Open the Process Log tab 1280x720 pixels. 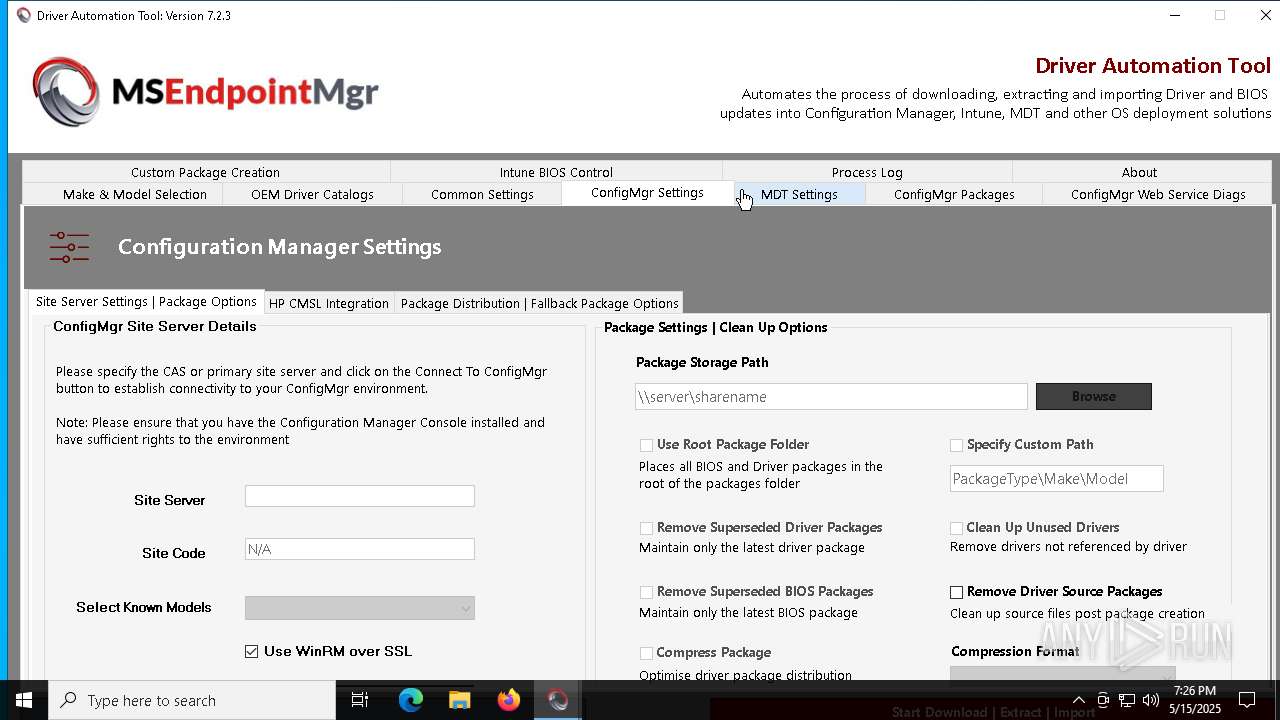coord(867,172)
